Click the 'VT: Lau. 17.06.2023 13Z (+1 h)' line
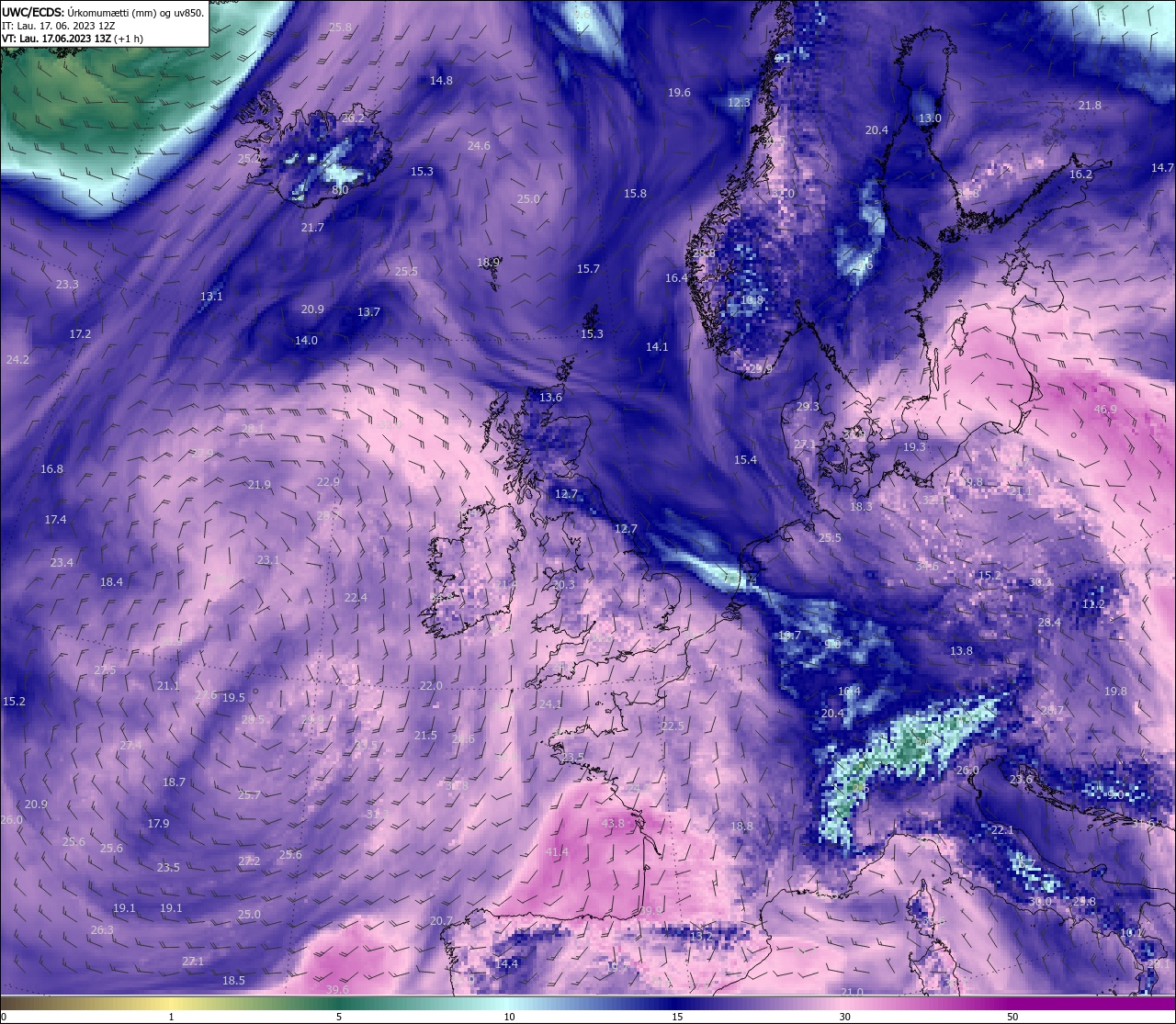The width and height of the screenshot is (1176, 1024). tap(73, 39)
